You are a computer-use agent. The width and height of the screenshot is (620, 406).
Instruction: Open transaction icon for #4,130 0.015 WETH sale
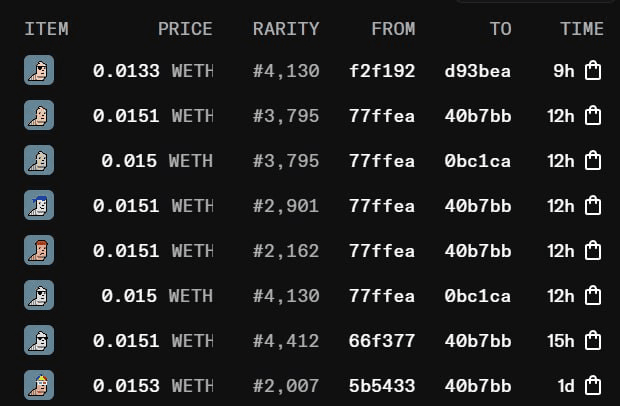point(593,296)
